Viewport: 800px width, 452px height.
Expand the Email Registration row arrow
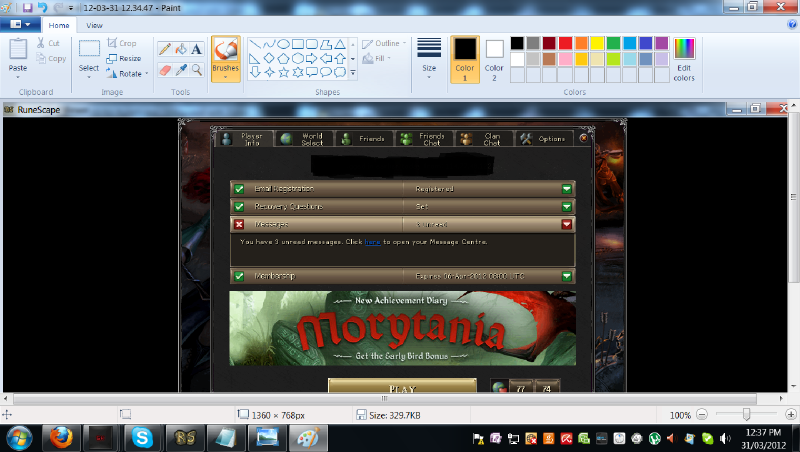[566, 189]
